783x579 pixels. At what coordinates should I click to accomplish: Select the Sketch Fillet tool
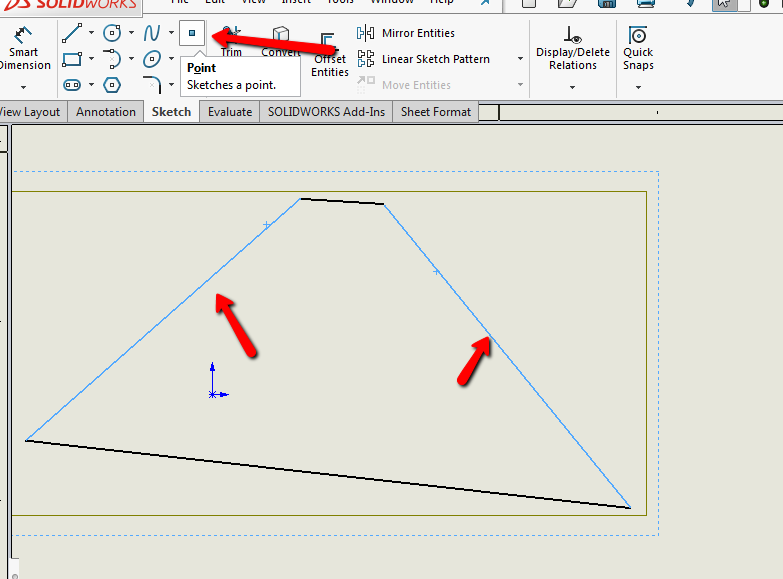point(152,85)
